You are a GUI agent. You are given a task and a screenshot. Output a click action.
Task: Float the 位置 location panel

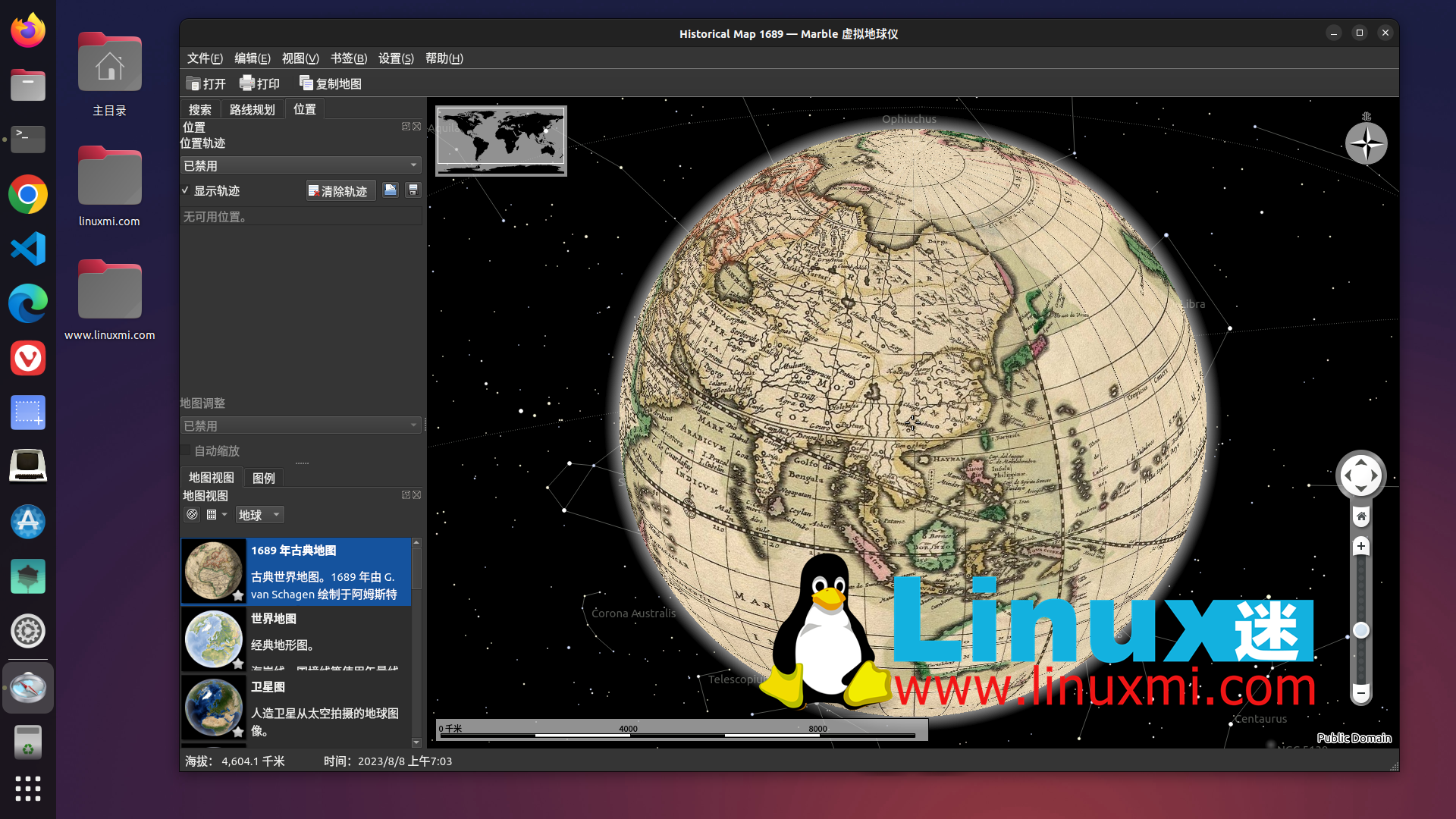pyautogui.click(x=406, y=127)
